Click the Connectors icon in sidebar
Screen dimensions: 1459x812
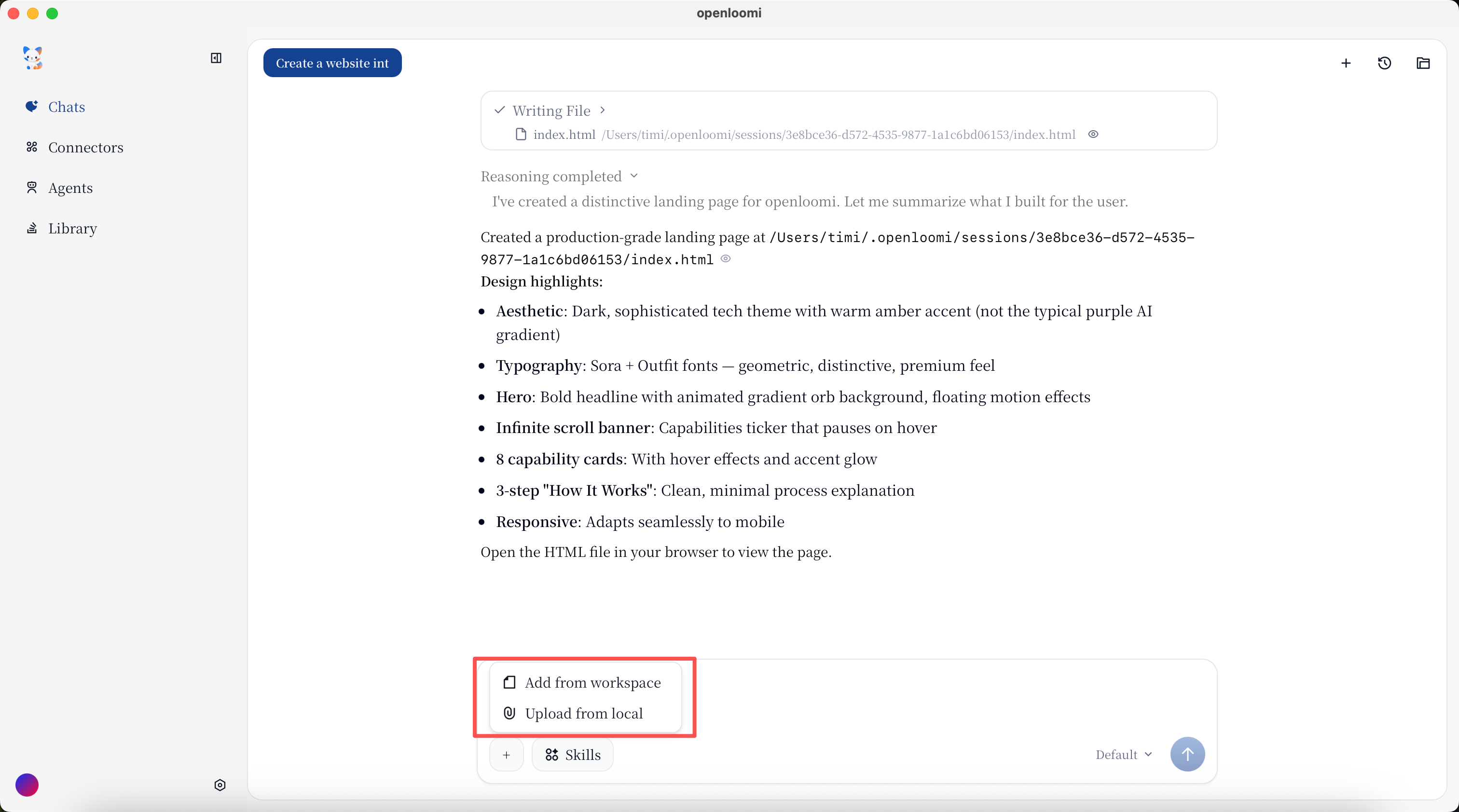pyautogui.click(x=32, y=147)
